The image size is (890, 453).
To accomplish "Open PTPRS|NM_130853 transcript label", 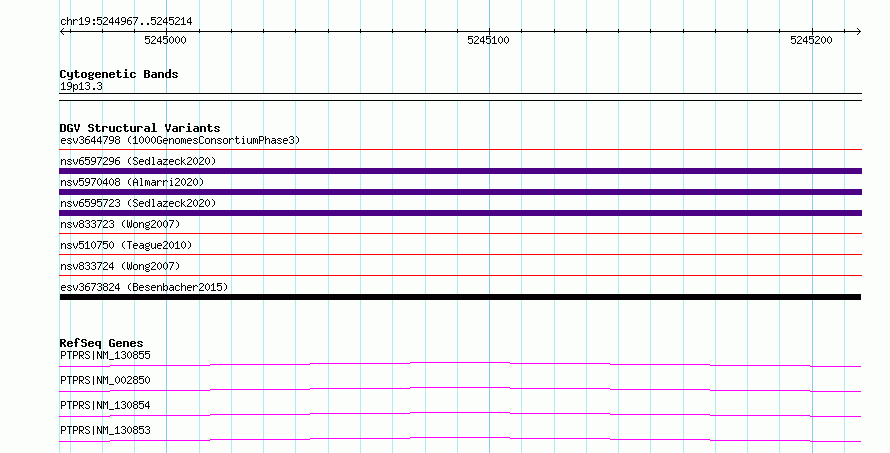I will 106,430.
